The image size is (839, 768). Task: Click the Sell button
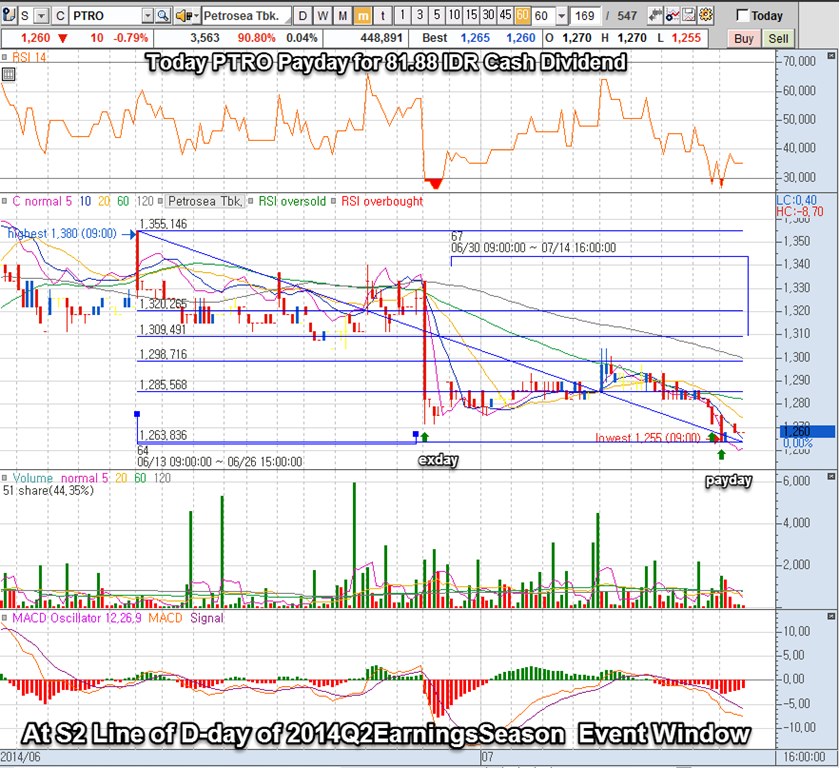pyautogui.click(x=778, y=39)
